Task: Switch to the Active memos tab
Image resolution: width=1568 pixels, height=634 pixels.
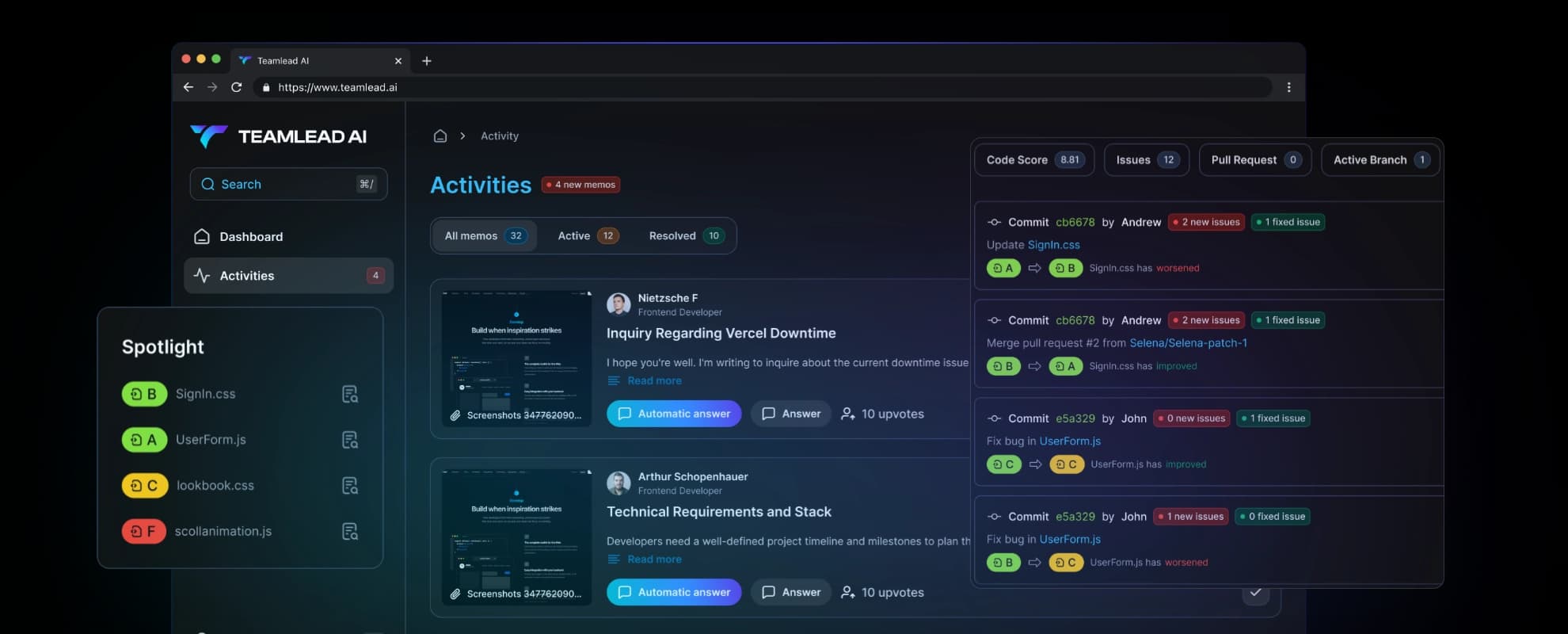Action: click(588, 236)
